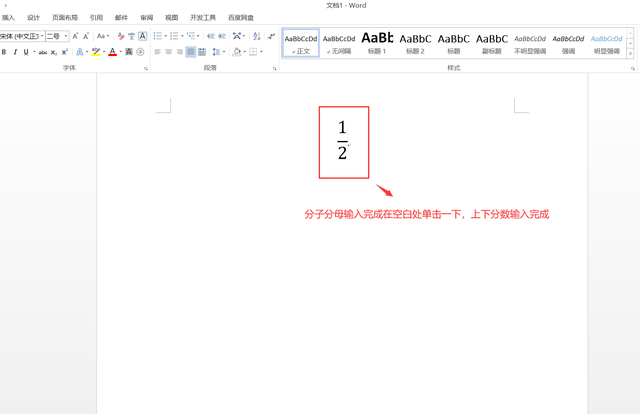The width and height of the screenshot is (640, 414).
Task: Click the subscript icon
Action: click(x=55, y=52)
